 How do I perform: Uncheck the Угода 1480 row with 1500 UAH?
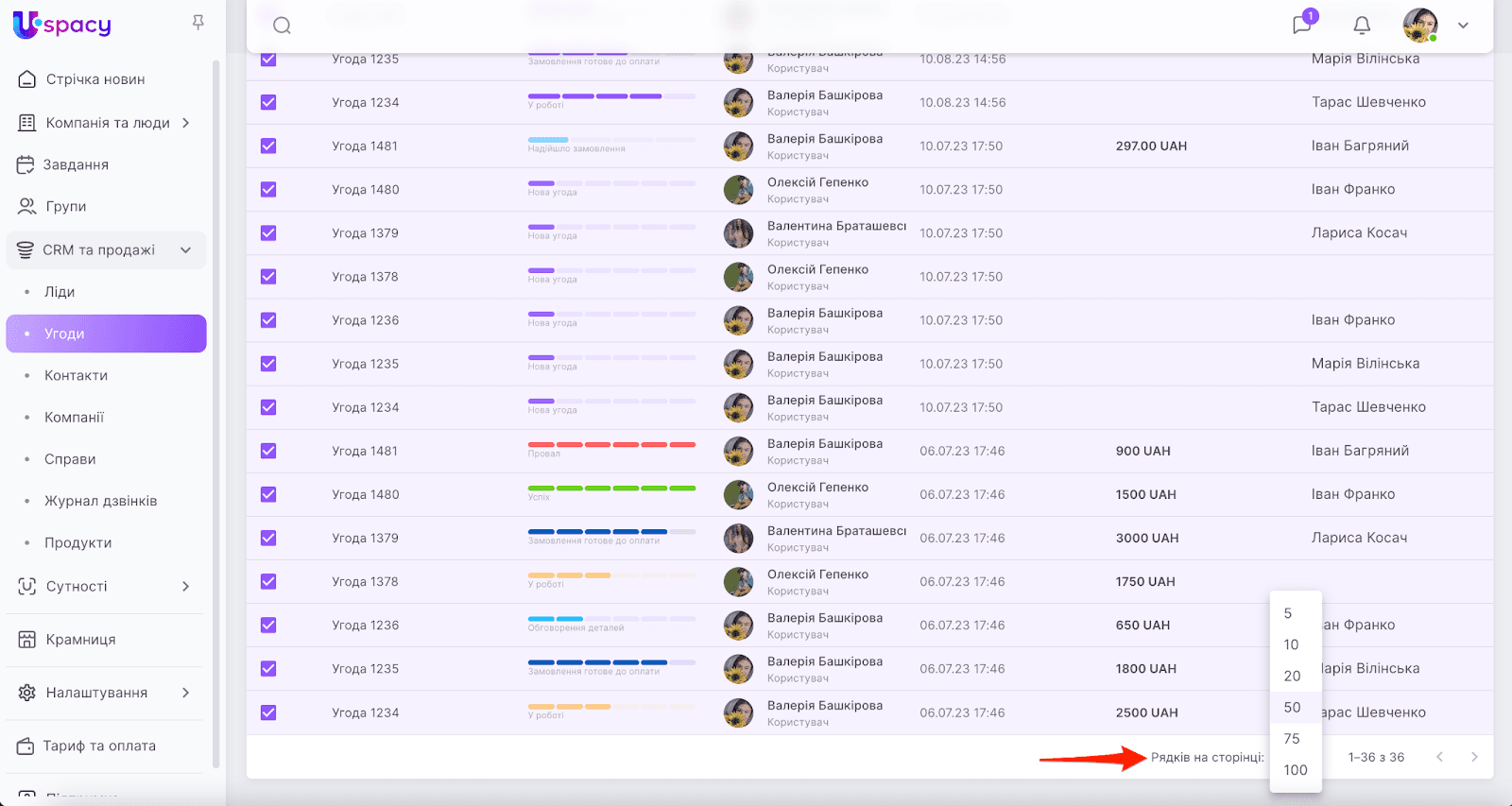point(268,494)
